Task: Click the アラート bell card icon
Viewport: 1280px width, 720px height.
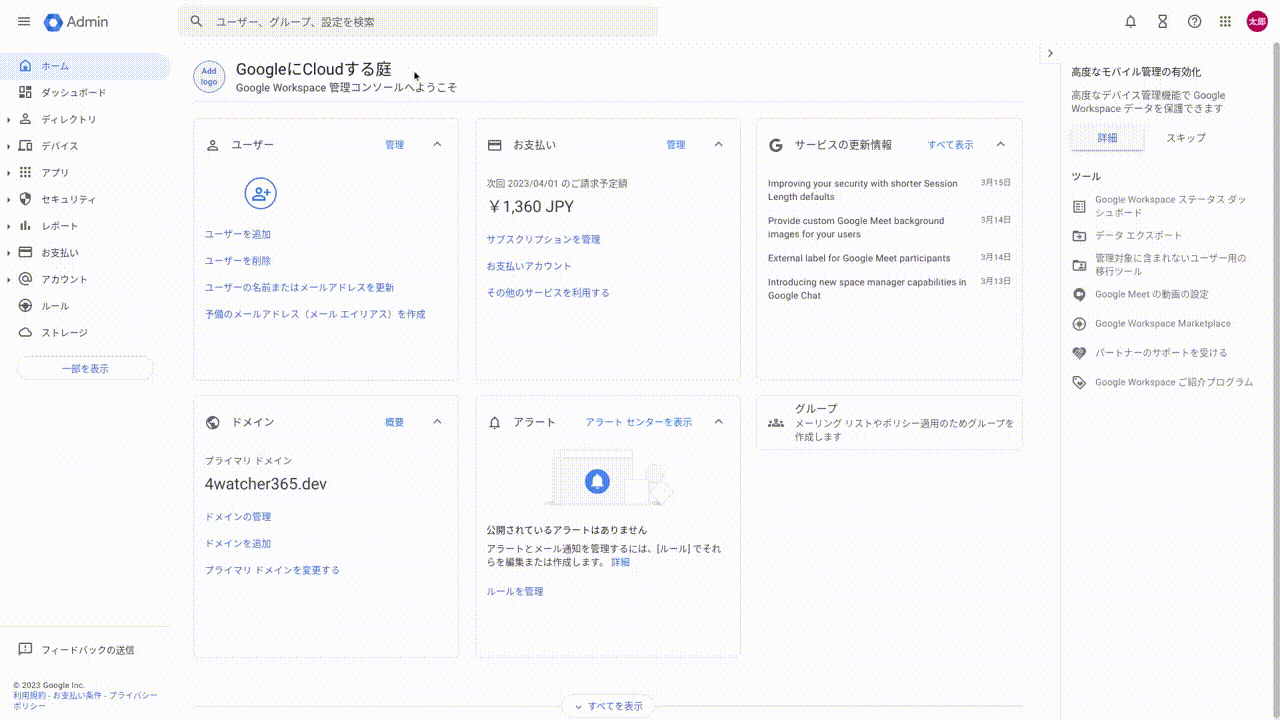Action: (x=494, y=423)
